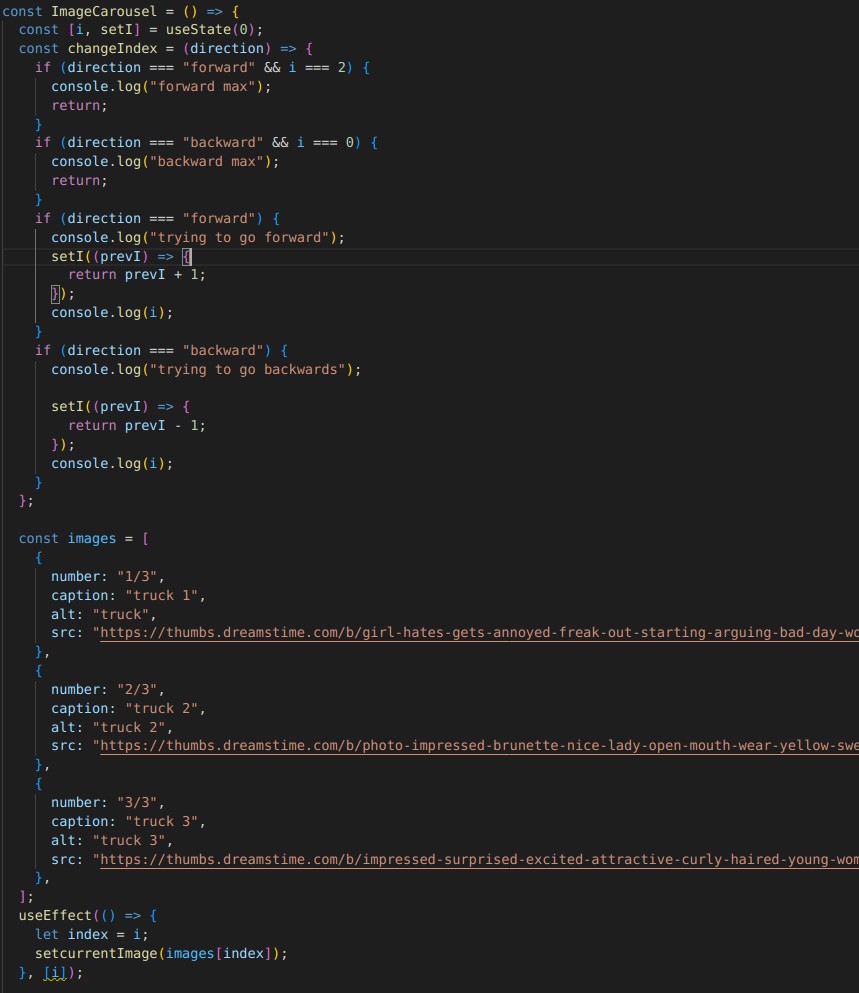Click the console.log("forward max") line
Image resolution: width=859 pixels, height=993 pixels.
(x=161, y=86)
